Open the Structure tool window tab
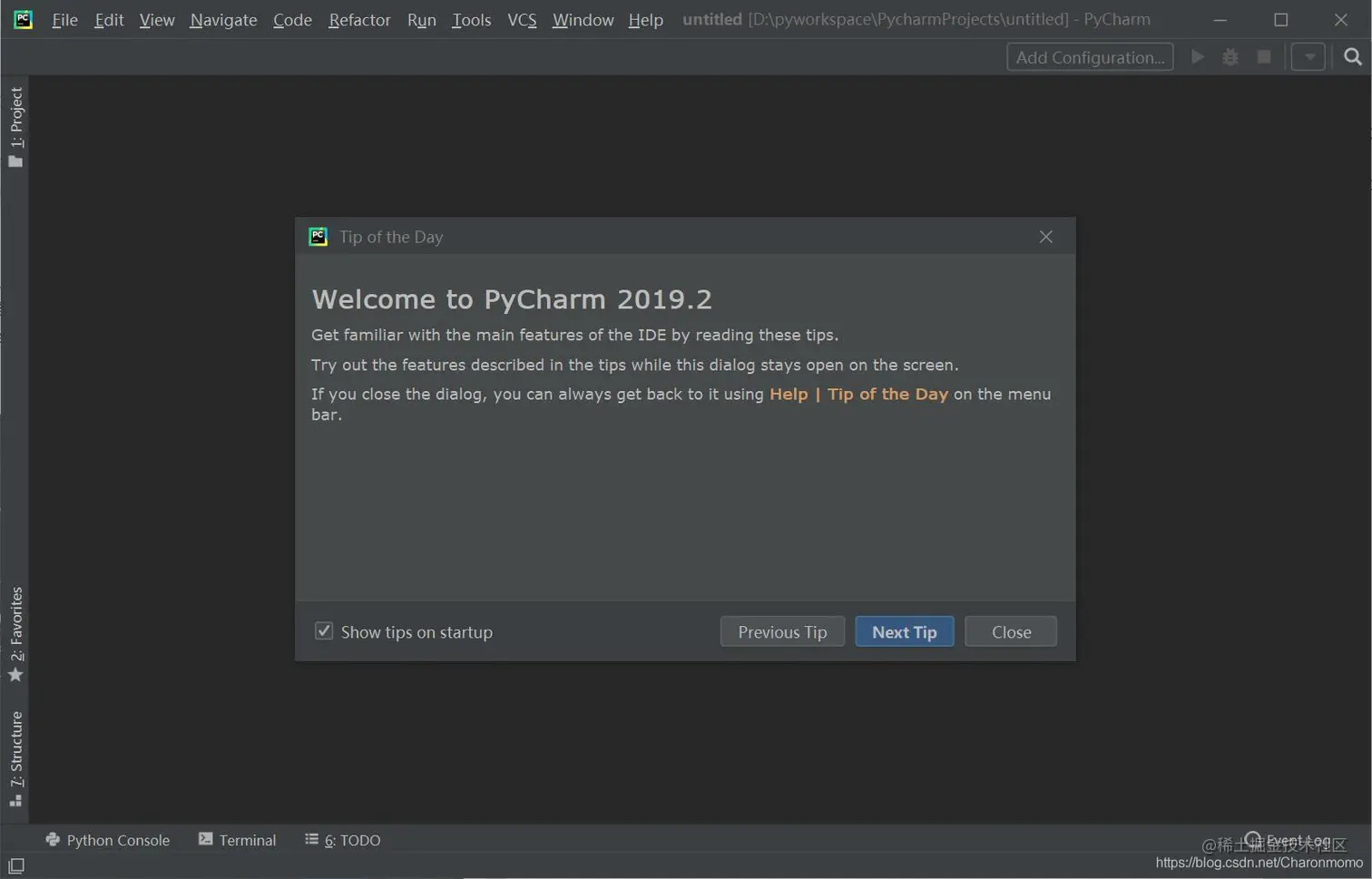The height and width of the screenshot is (879, 1372). point(15,758)
